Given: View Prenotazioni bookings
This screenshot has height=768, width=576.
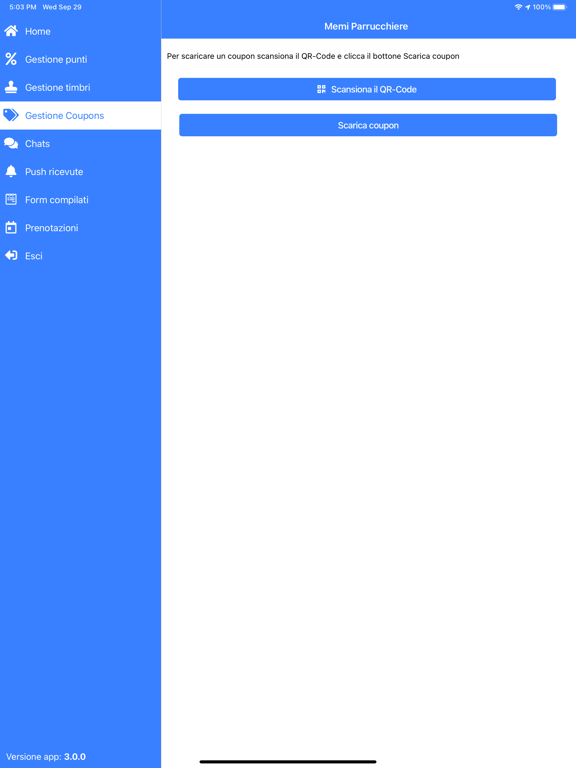Looking at the screenshot, I should tap(80, 228).
